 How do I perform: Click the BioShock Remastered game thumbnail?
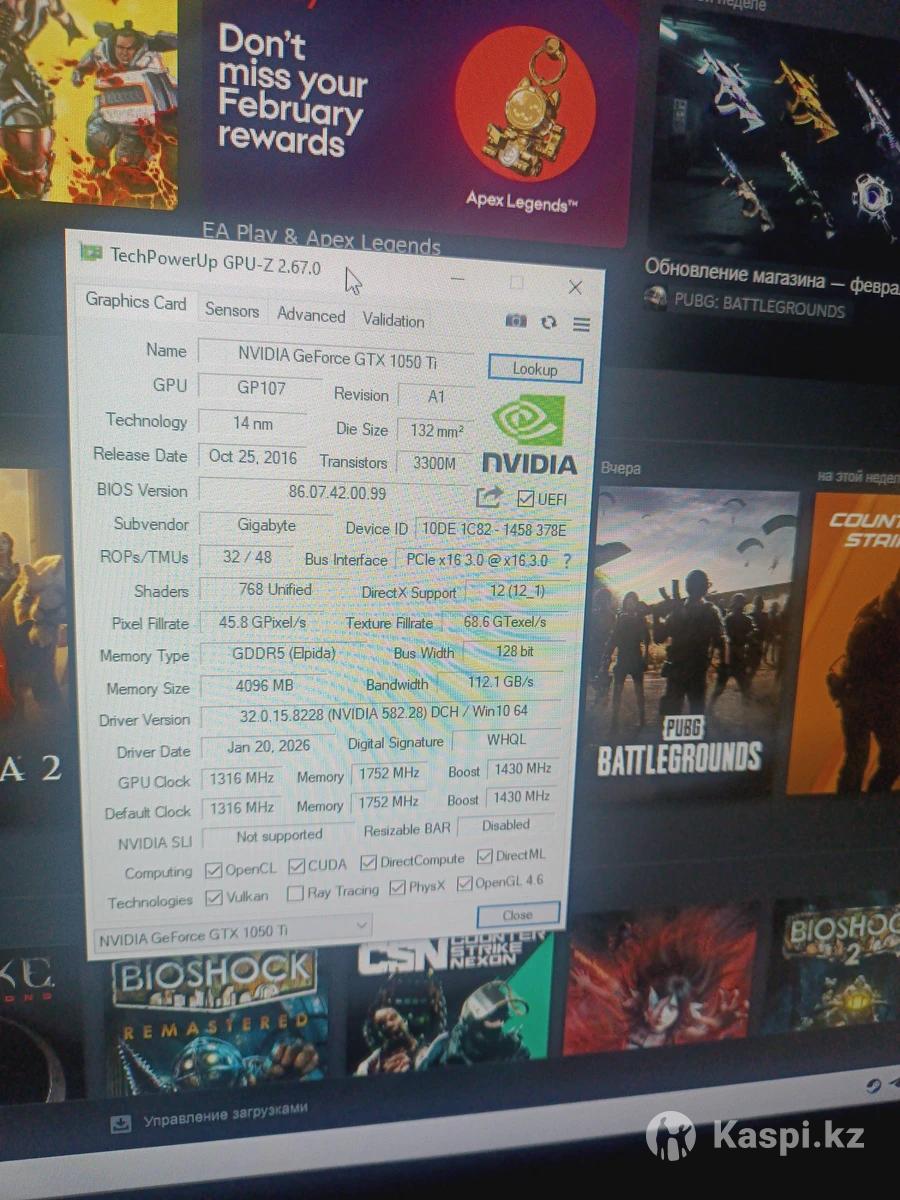(x=217, y=1018)
